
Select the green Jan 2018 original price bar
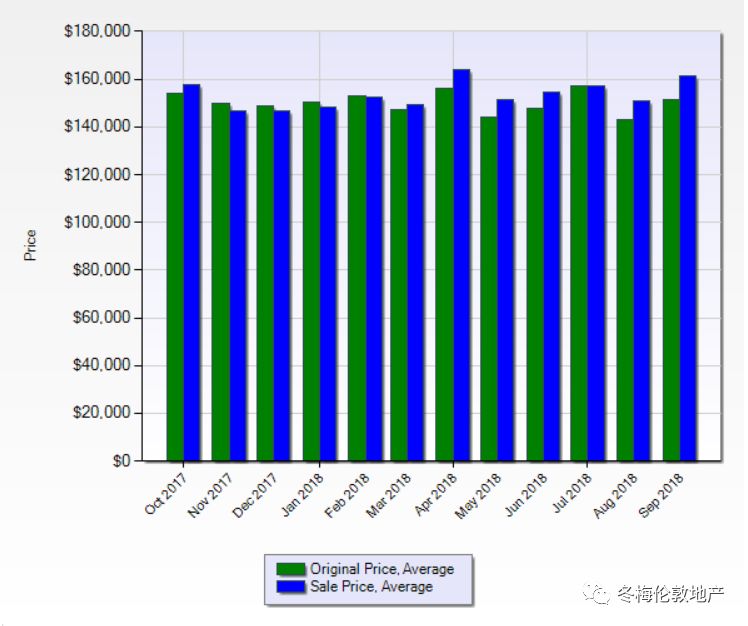(x=311, y=281)
